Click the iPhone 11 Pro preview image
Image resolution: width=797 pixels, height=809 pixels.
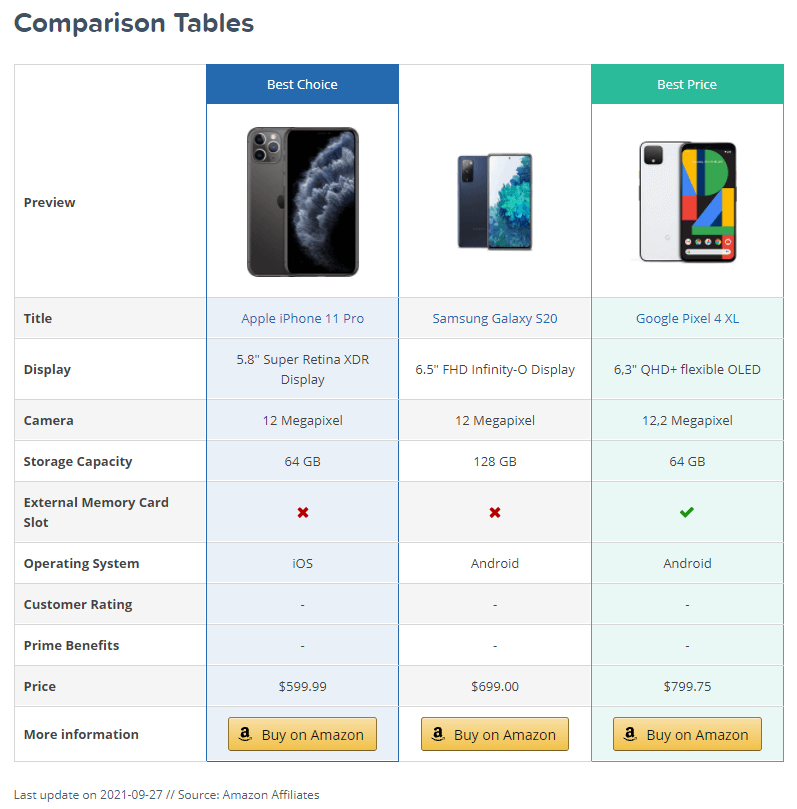point(302,200)
